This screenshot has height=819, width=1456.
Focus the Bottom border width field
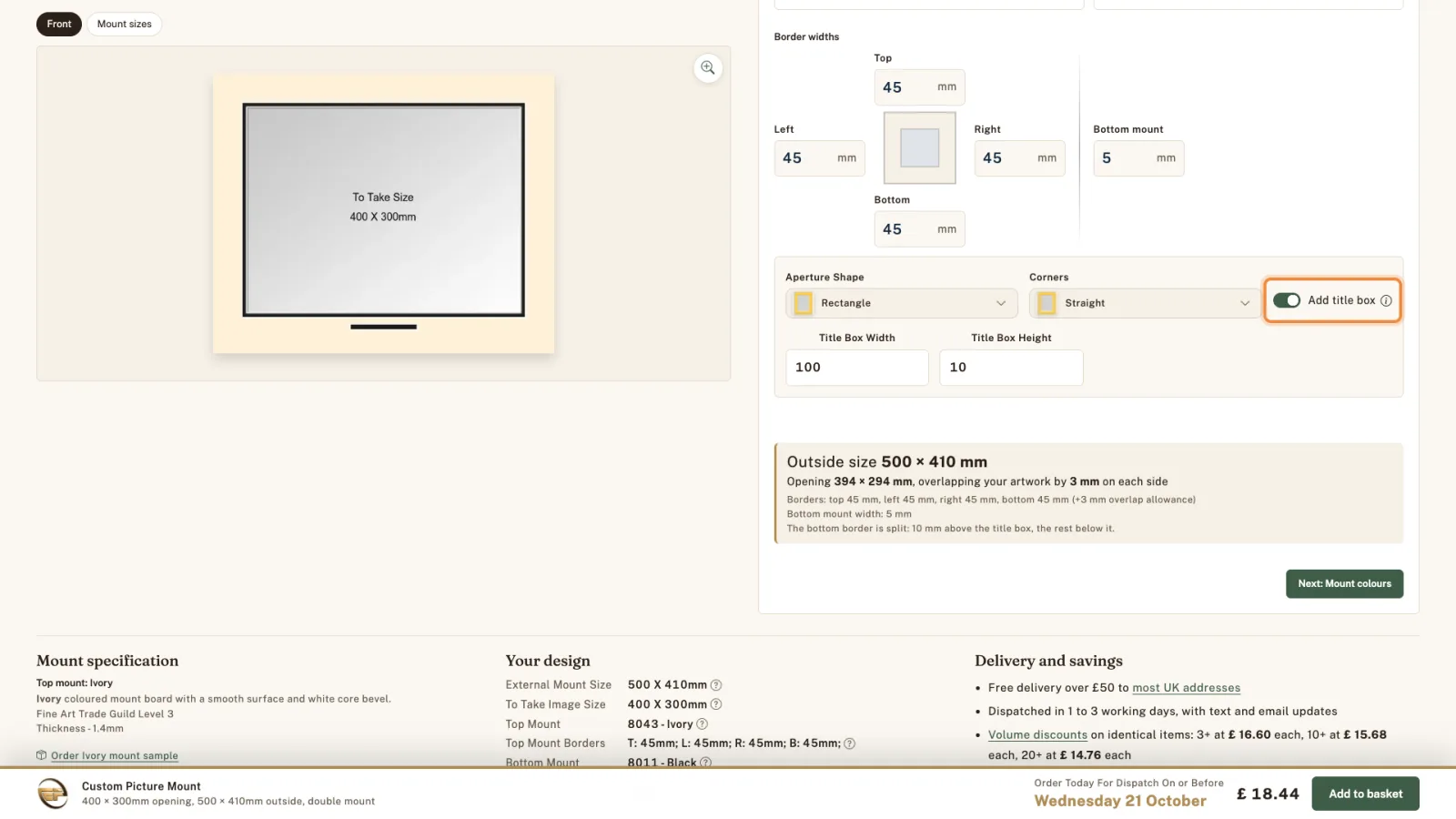tap(919, 229)
